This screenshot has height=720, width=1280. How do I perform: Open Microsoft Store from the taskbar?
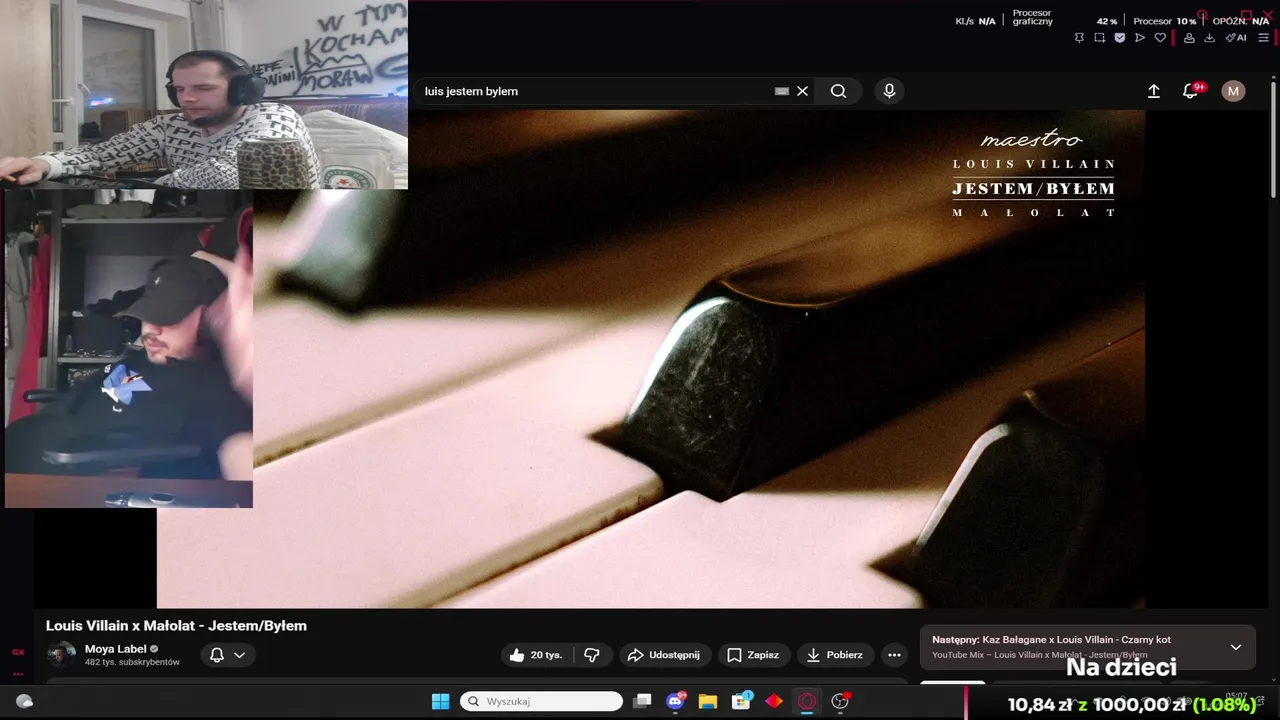point(741,701)
